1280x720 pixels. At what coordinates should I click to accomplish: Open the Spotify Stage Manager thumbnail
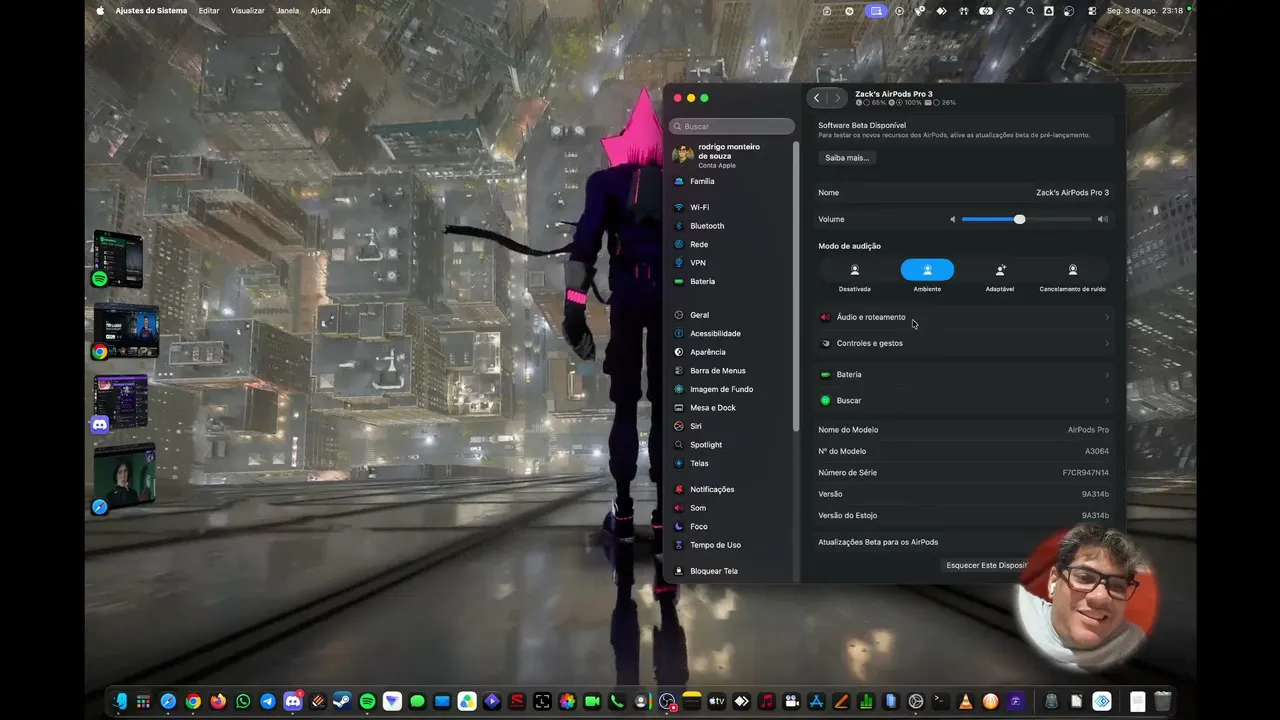[x=118, y=258]
